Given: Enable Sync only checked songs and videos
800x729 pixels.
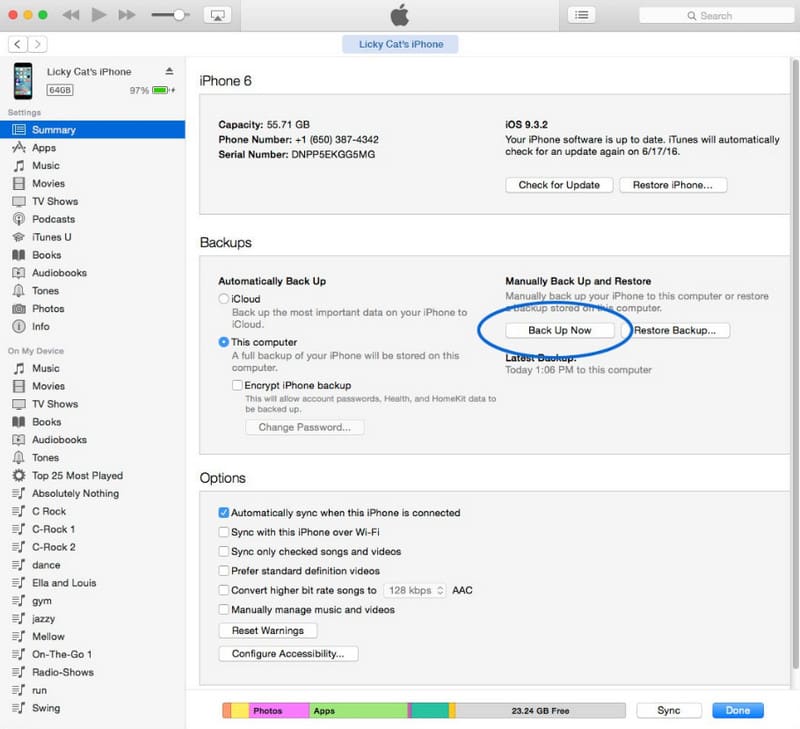Looking at the screenshot, I should [223, 552].
